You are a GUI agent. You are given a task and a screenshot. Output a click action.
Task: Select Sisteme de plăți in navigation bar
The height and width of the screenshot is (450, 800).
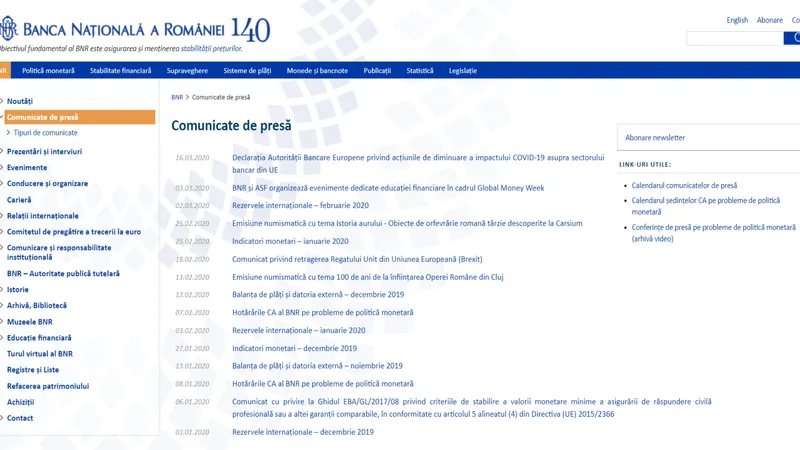coord(247,71)
